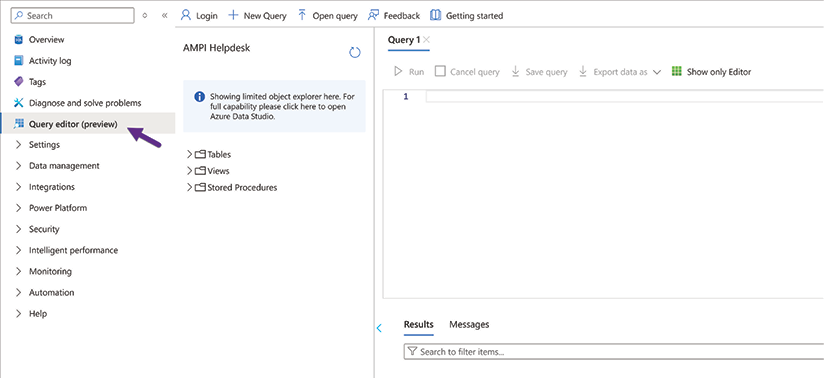
Task: Click the Export data as icon
Action: (x=583, y=71)
